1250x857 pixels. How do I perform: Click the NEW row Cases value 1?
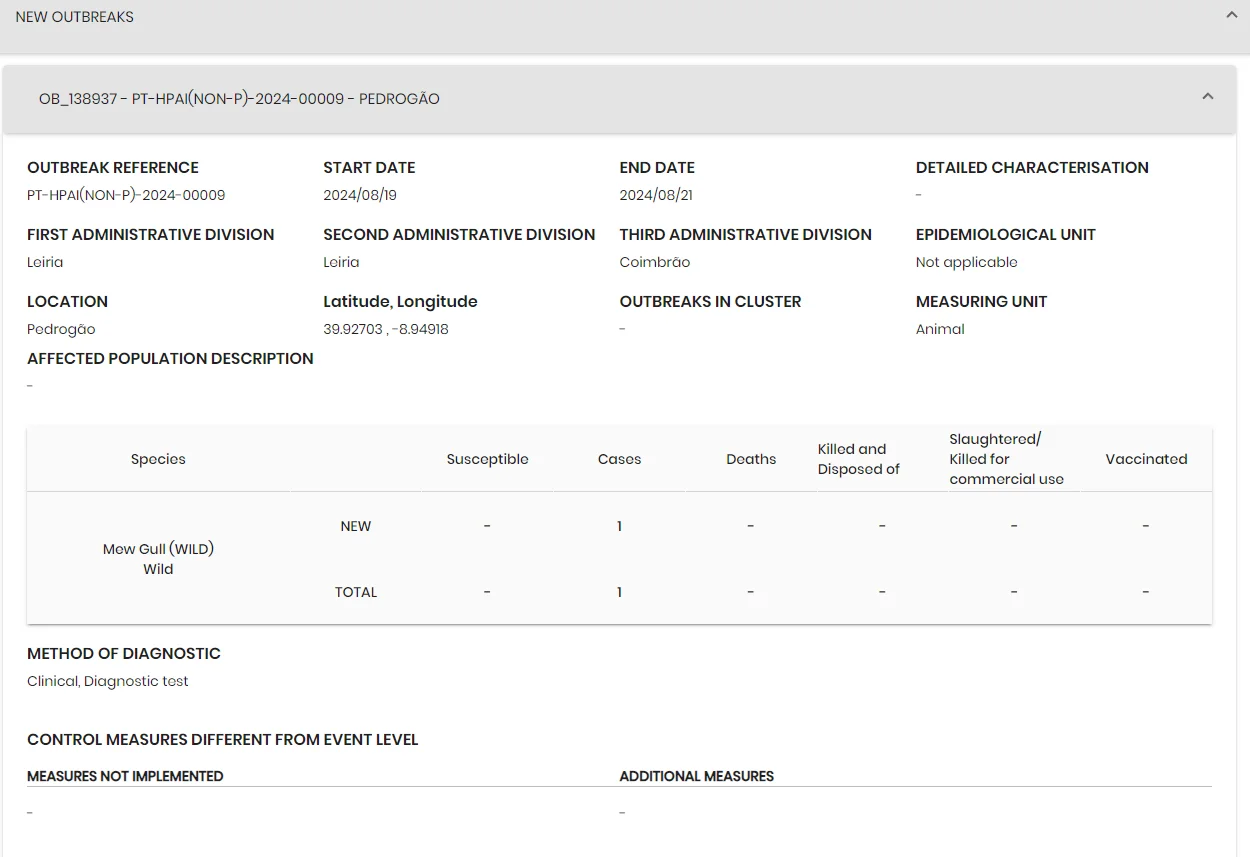tap(619, 526)
